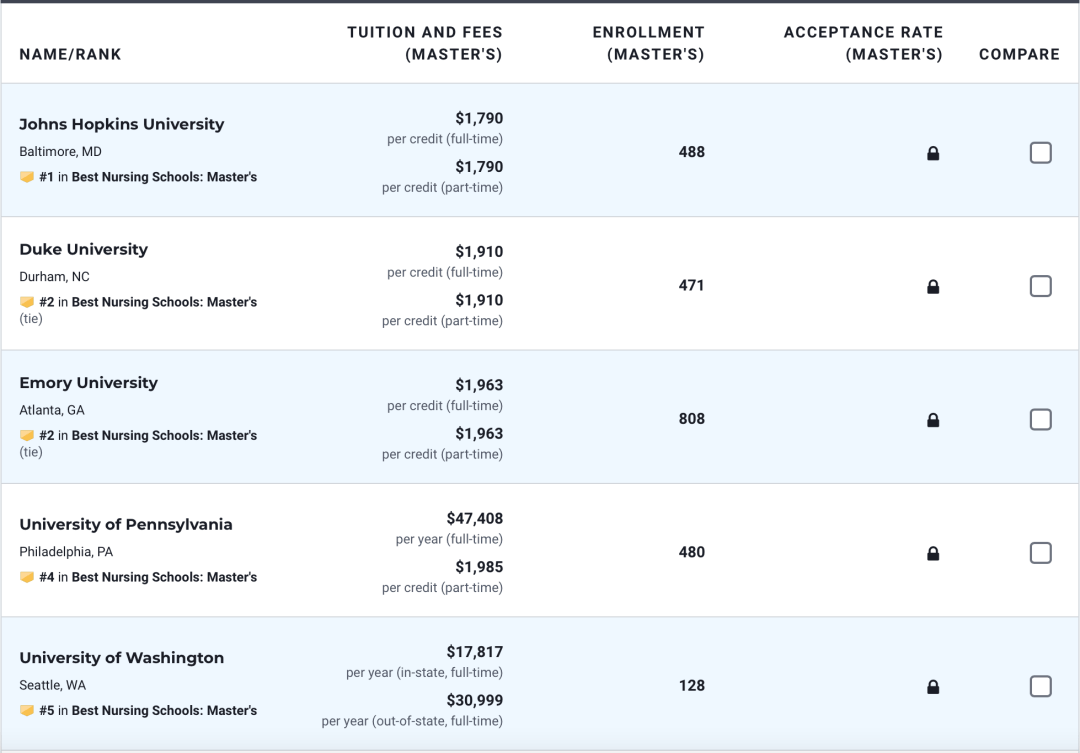
Task: Click the University of Pennsylvania acceptance rate lock
Action: [933, 553]
